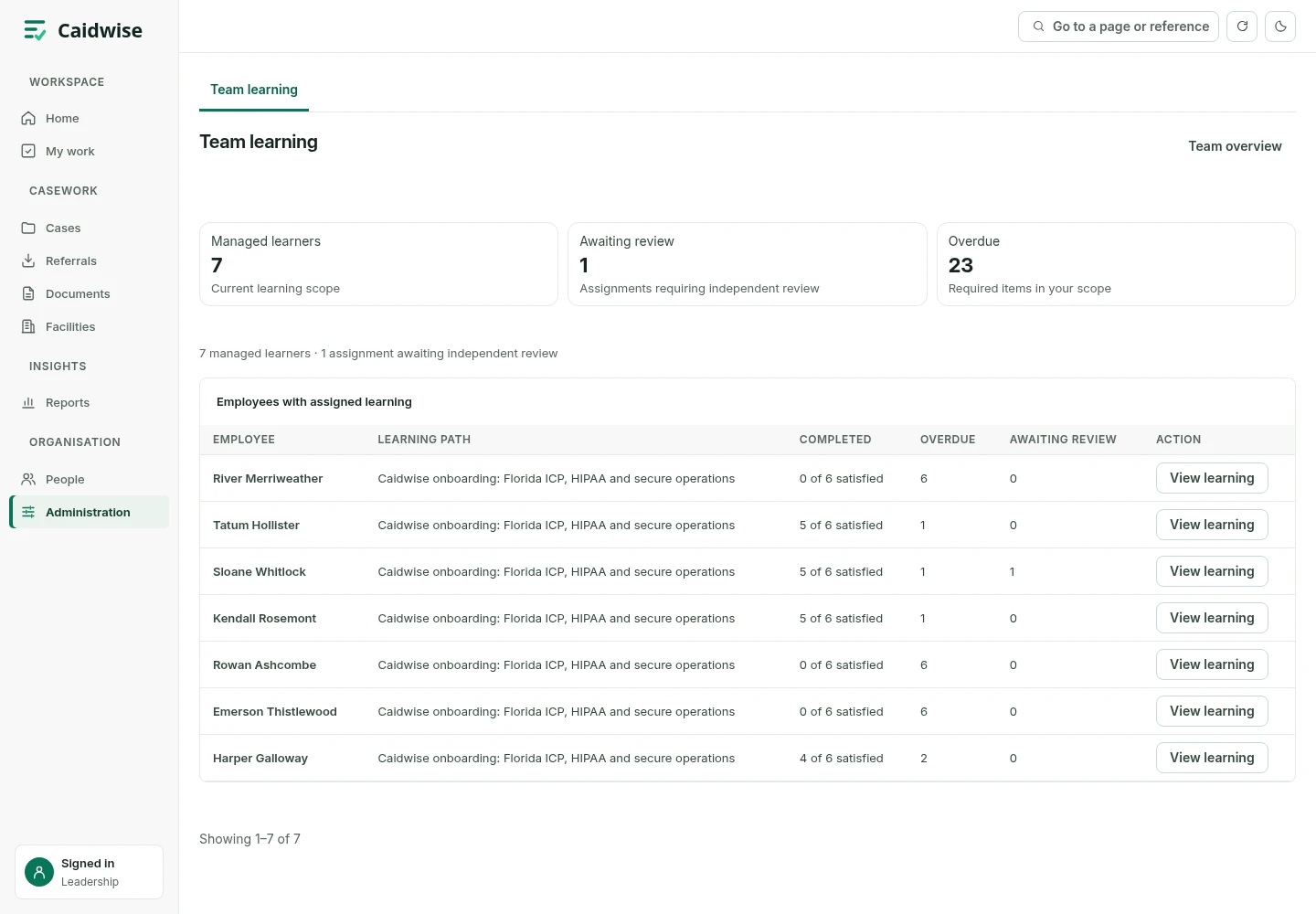
Task: Open Home in the sidebar
Action: 90,118
